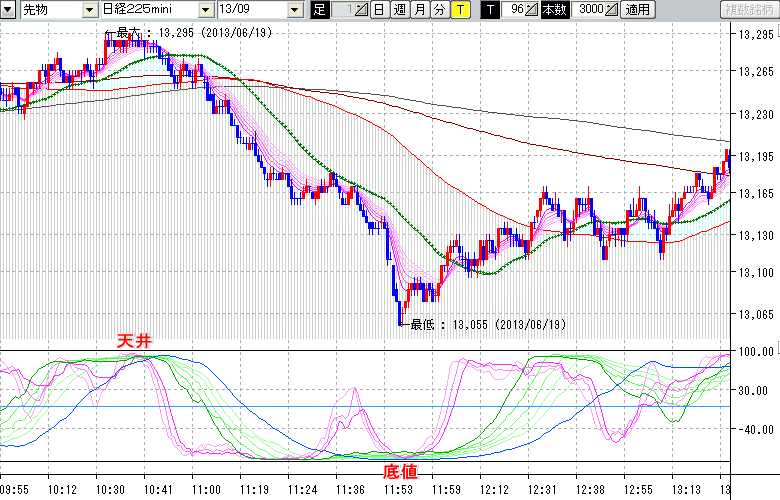Click the 適用 apply button
The height and width of the screenshot is (500, 780).
[637, 10]
